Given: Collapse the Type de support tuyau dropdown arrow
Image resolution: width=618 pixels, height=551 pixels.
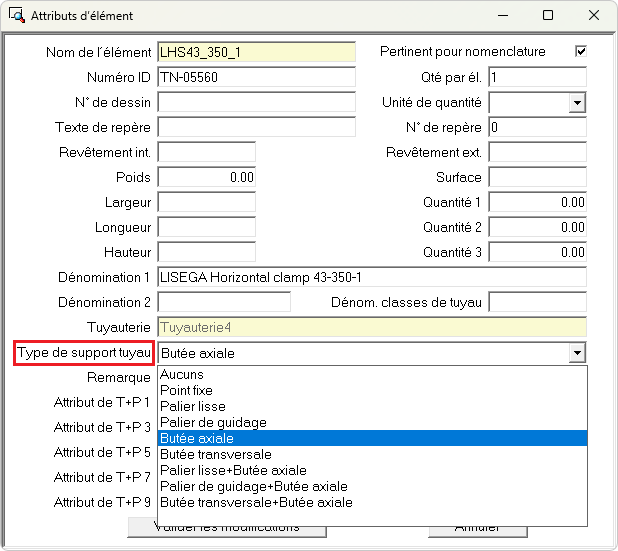Looking at the screenshot, I should click(x=576, y=353).
